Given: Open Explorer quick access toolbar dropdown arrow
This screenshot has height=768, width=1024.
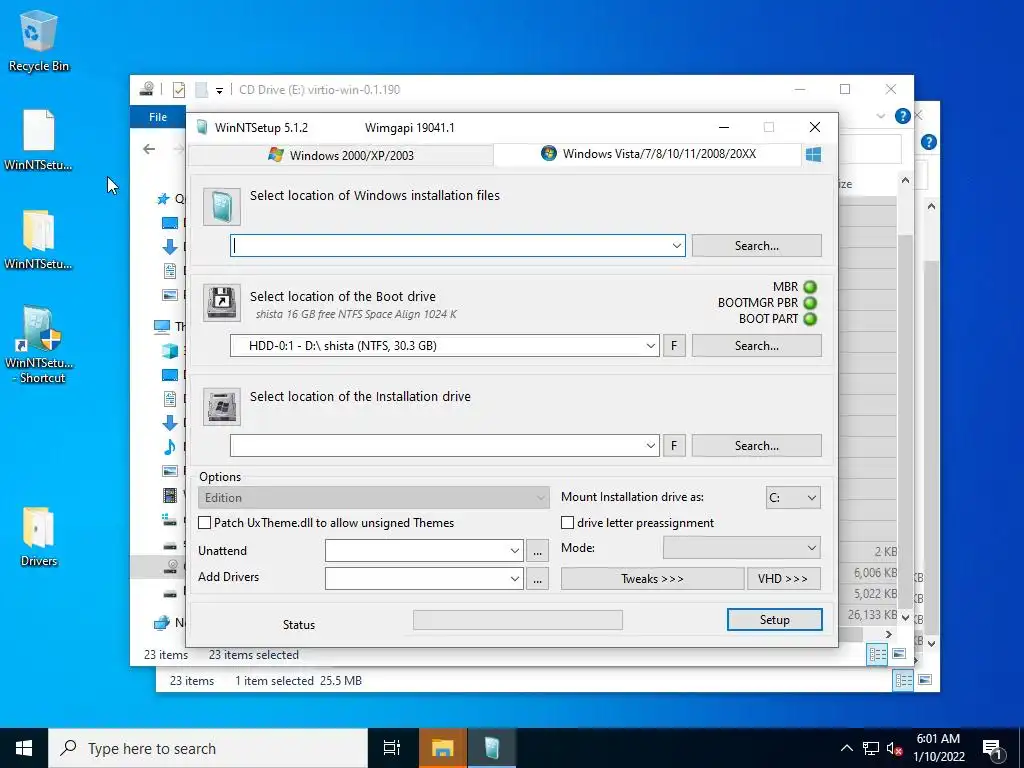Looking at the screenshot, I should [x=219, y=91].
